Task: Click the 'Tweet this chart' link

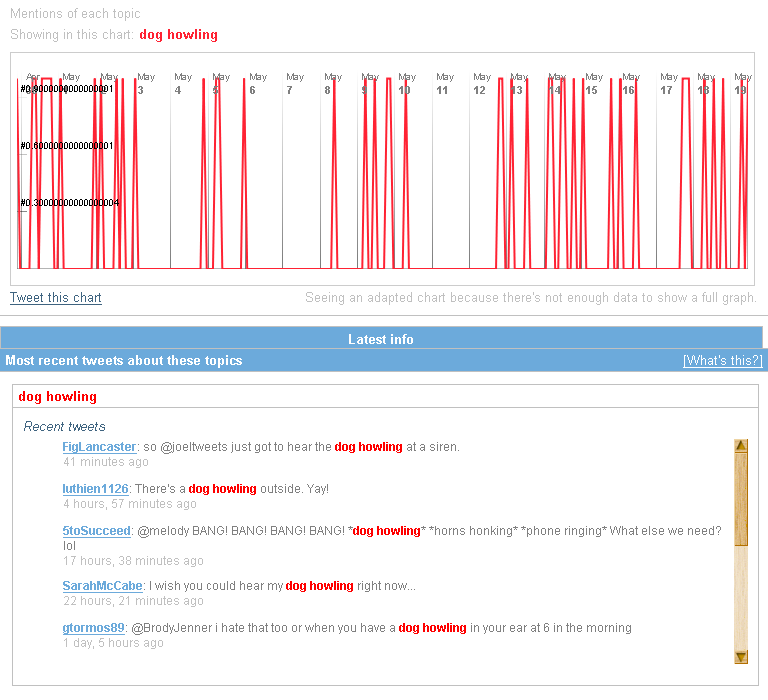Action: pos(56,298)
